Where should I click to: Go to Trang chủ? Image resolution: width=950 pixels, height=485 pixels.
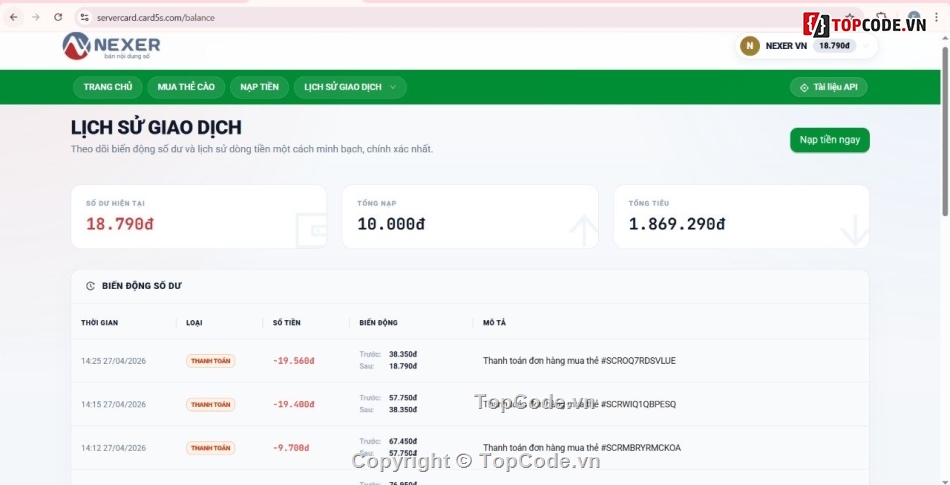pyautogui.click(x=108, y=87)
